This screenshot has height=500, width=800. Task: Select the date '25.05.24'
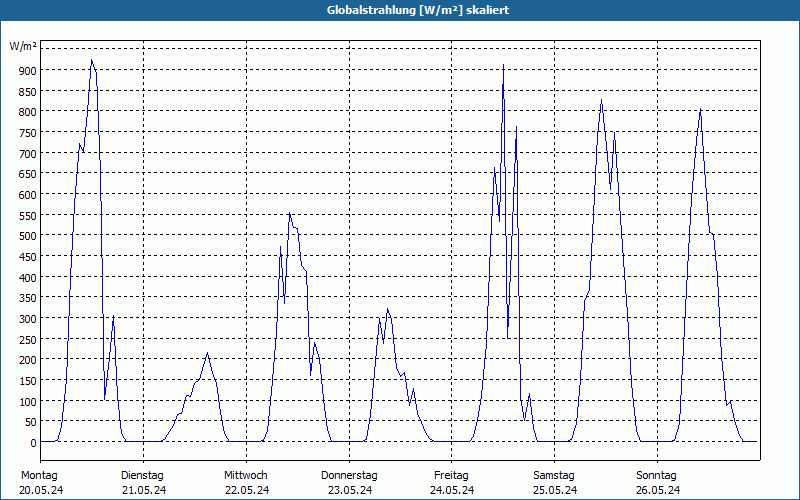click(x=555, y=490)
